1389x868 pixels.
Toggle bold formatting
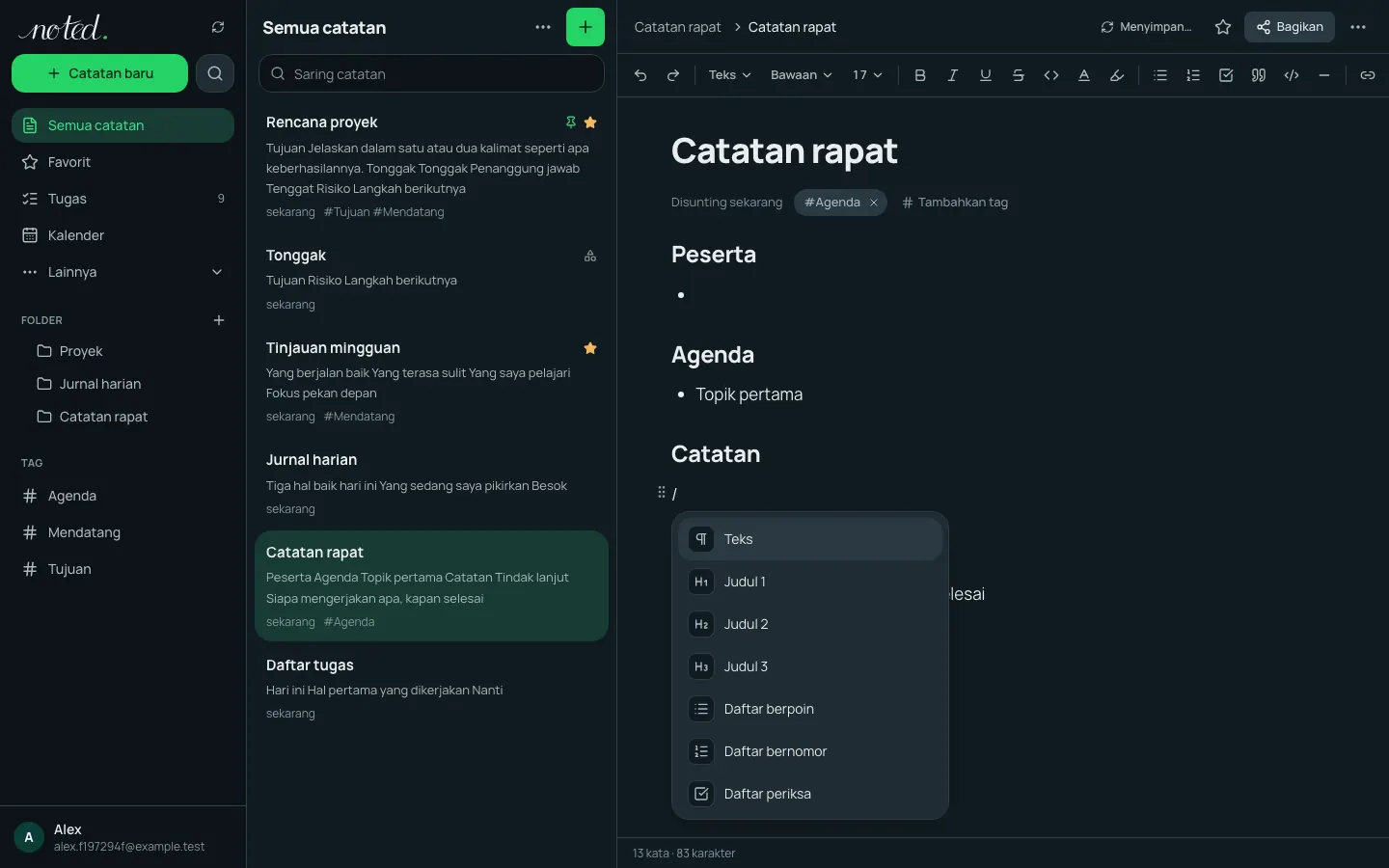click(x=920, y=75)
